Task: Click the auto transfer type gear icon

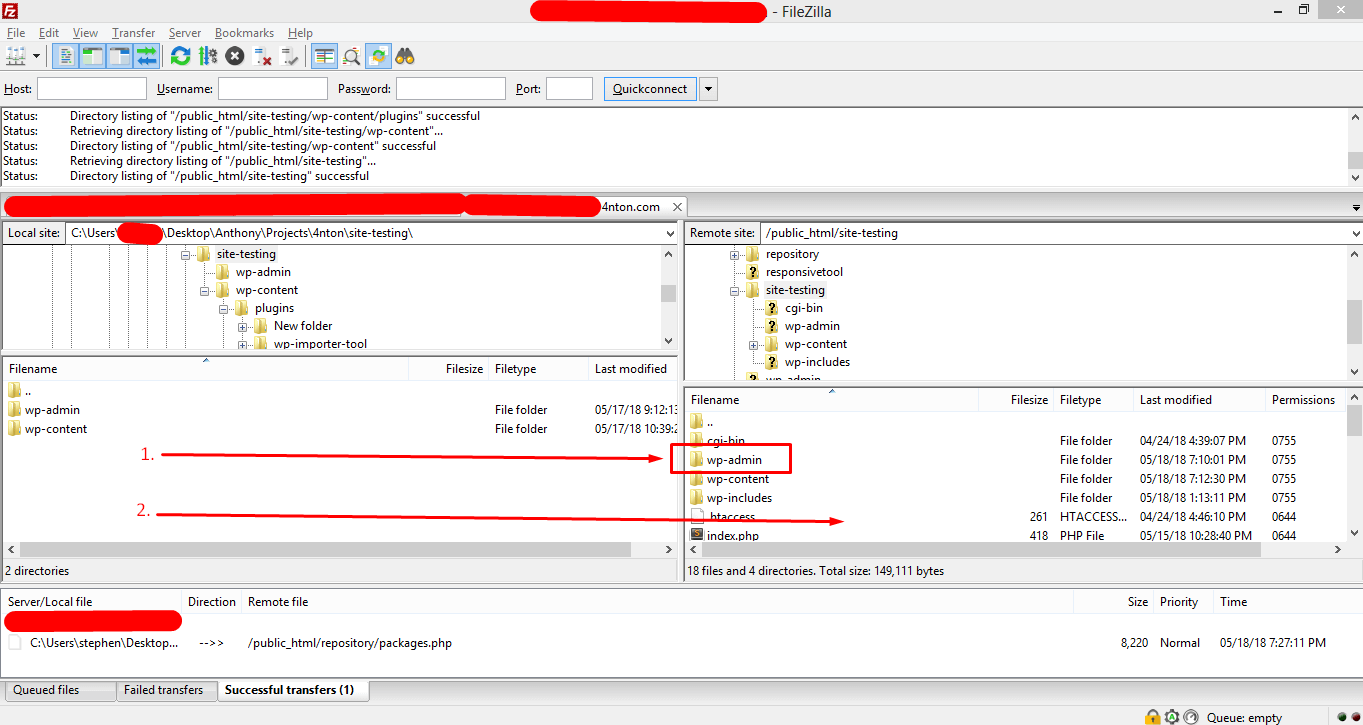Action: click(1172, 717)
